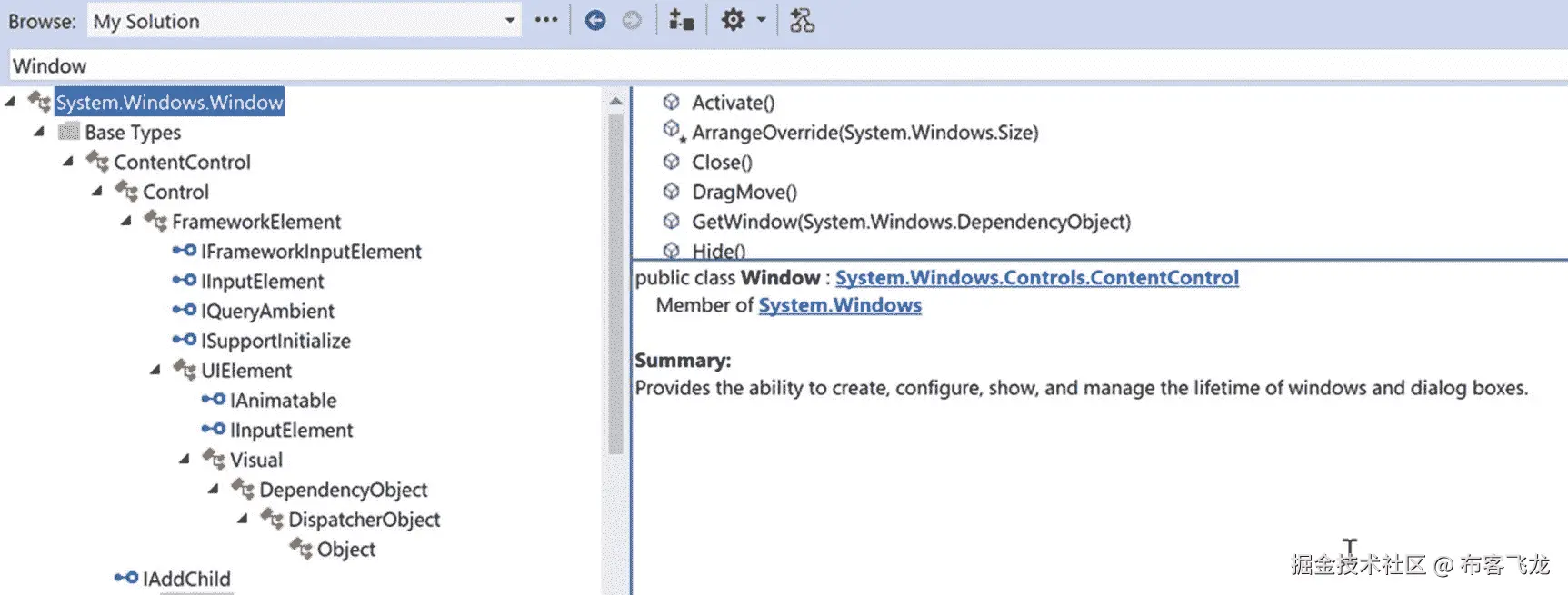Click the IFrameworkInputElement interface icon

(185, 251)
